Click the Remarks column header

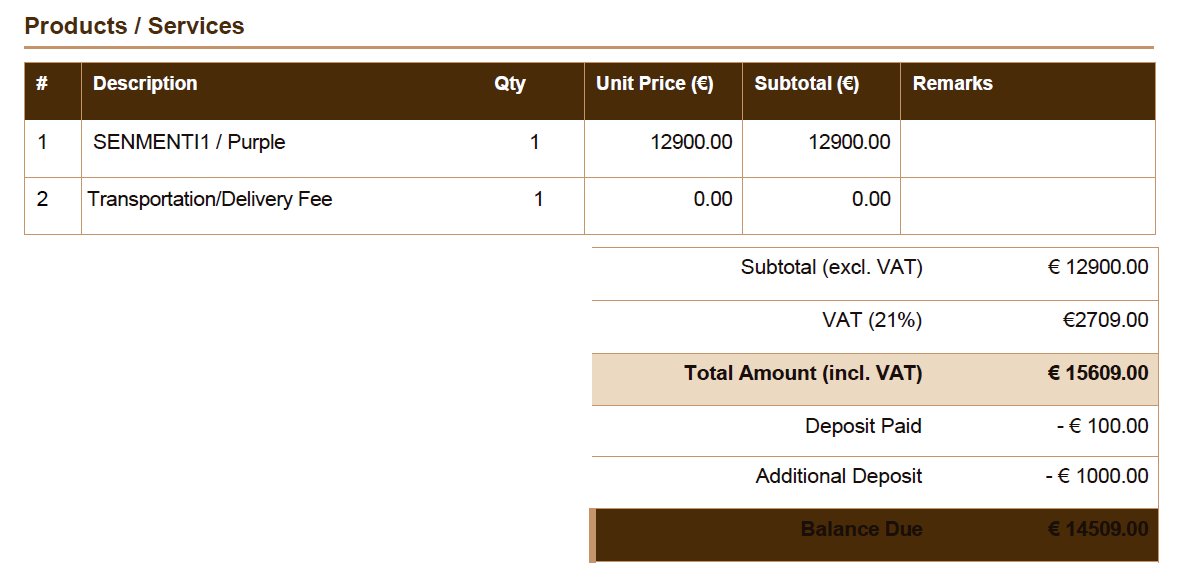(x=953, y=83)
